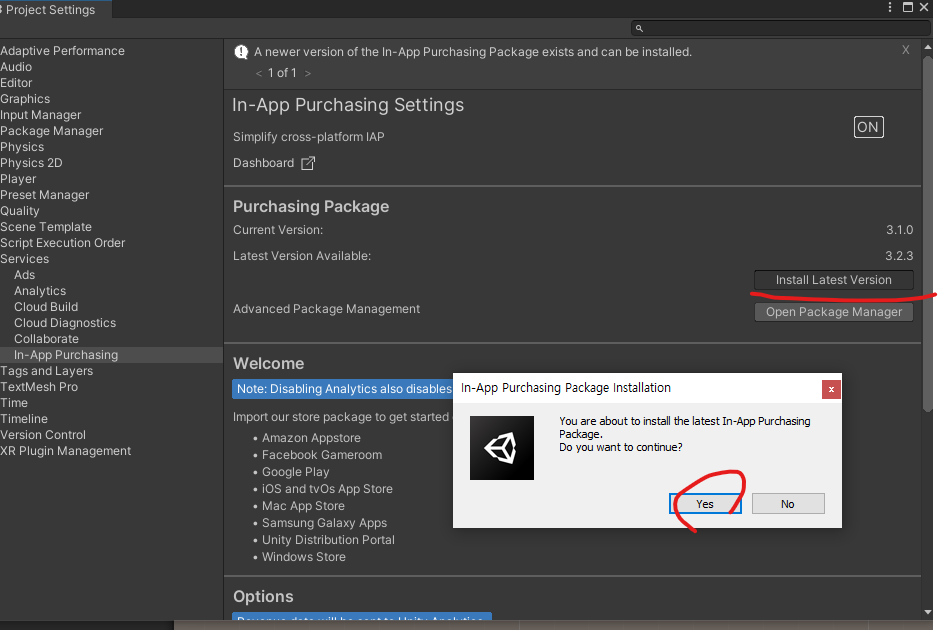Viewport: 938px width, 630px height.
Task: Dismiss the newer version notification
Action: pyautogui.click(x=906, y=50)
